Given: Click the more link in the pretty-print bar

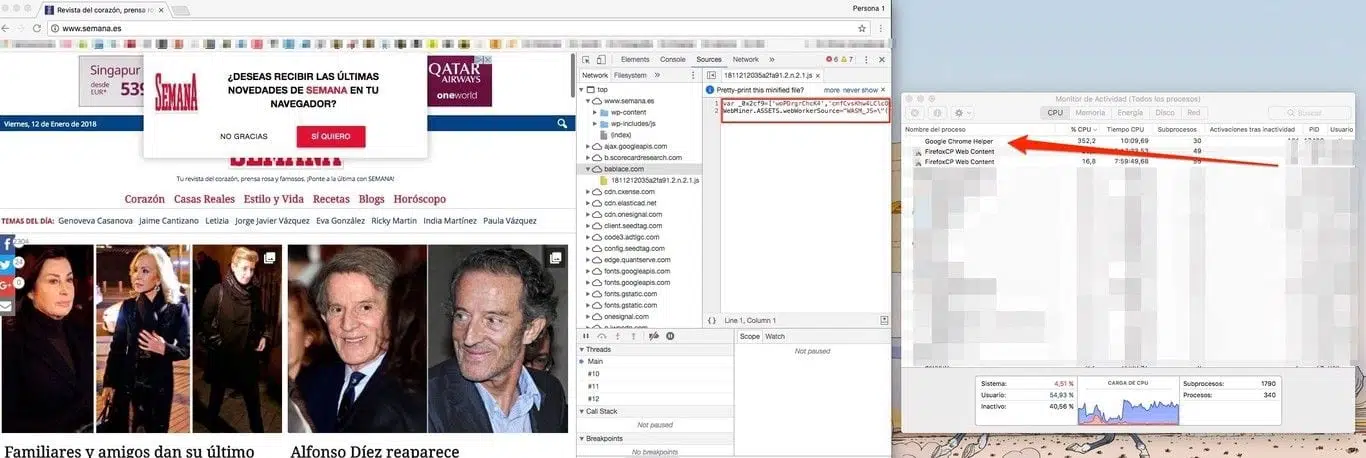Looking at the screenshot, I should pyautogui.click(x=832, y=90).
